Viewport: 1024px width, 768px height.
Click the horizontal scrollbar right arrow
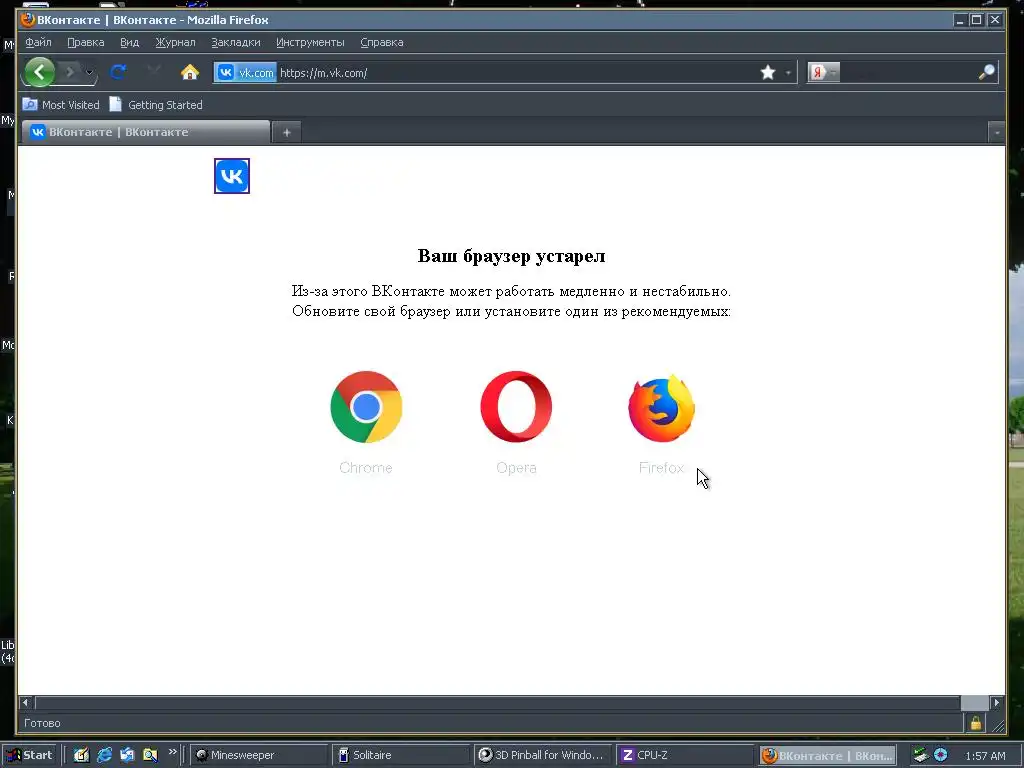pos(997,703)
